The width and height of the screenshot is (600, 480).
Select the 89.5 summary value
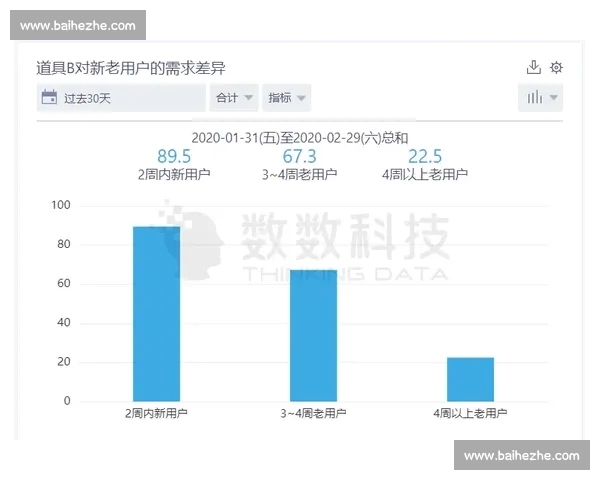tap(174, 156)
